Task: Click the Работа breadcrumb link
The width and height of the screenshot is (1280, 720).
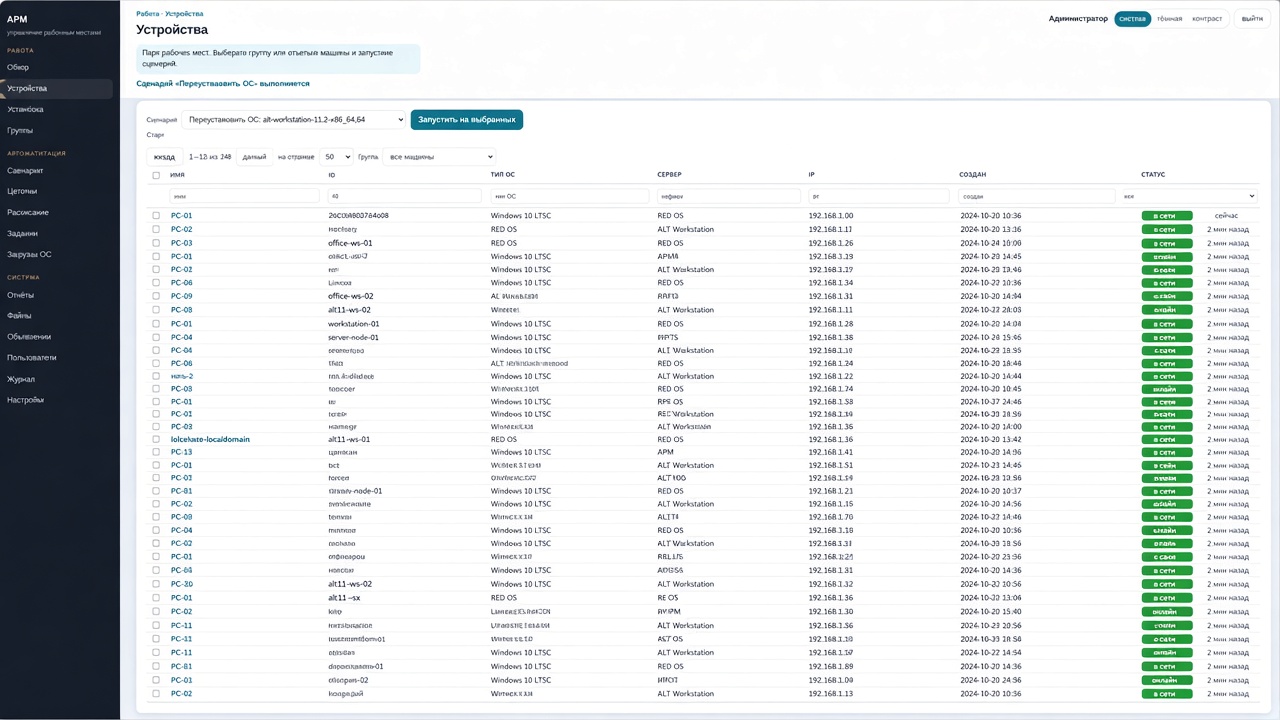Action: 148,14
